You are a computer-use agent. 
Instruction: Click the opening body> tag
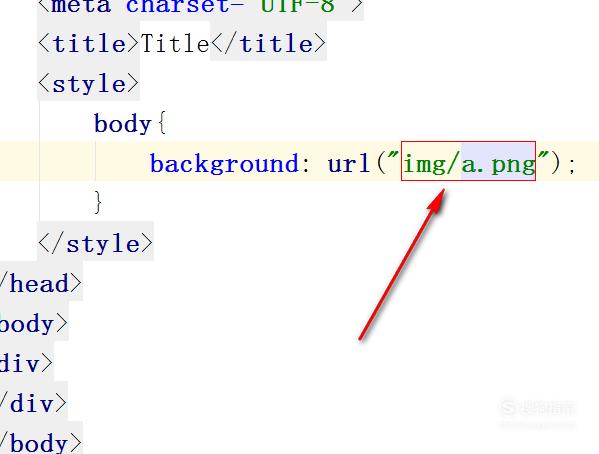(34, 324)
